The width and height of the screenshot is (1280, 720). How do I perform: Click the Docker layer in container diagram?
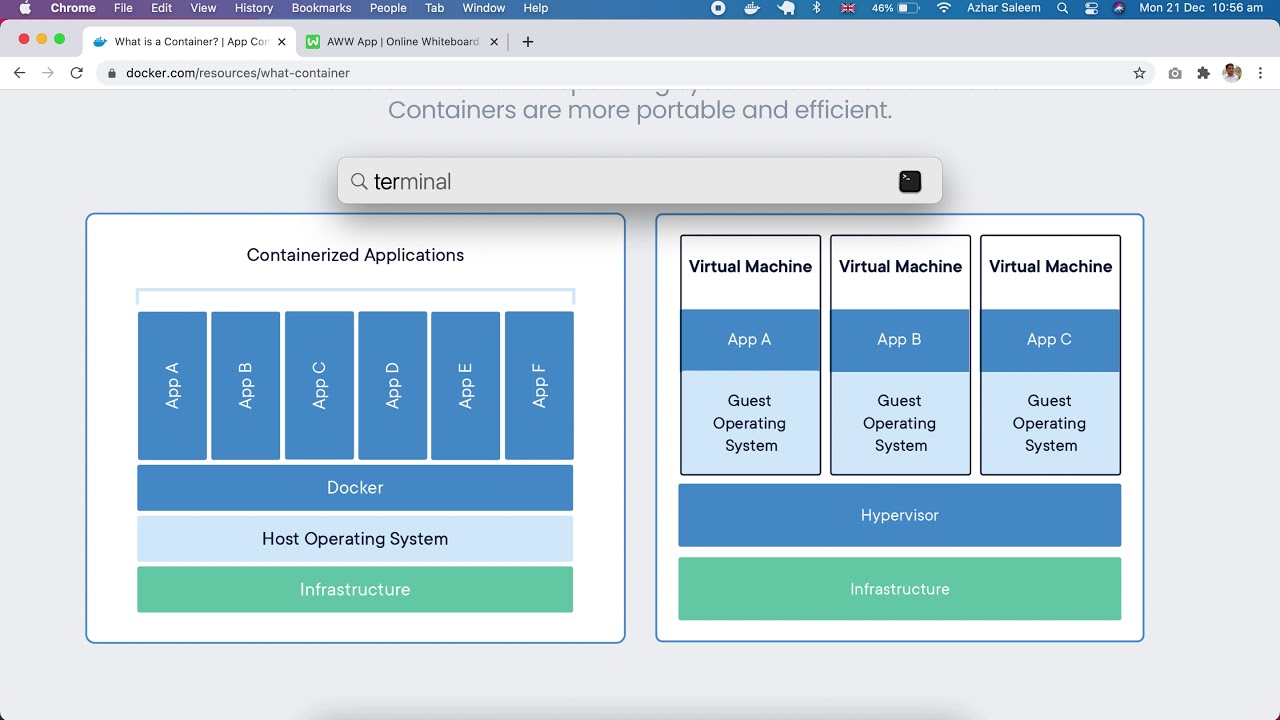click(355, 488)
